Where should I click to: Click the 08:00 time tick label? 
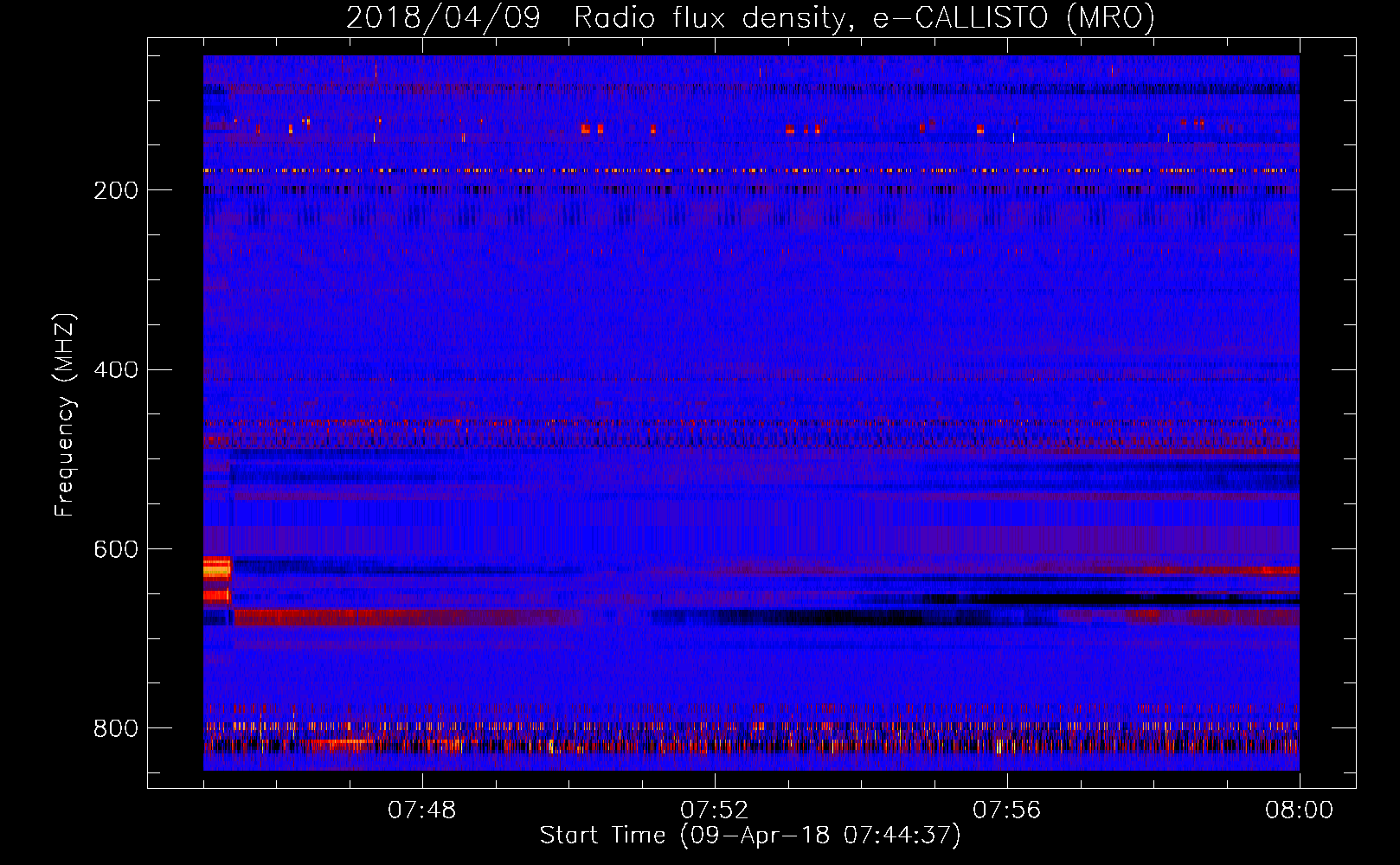click(1299, 811)
